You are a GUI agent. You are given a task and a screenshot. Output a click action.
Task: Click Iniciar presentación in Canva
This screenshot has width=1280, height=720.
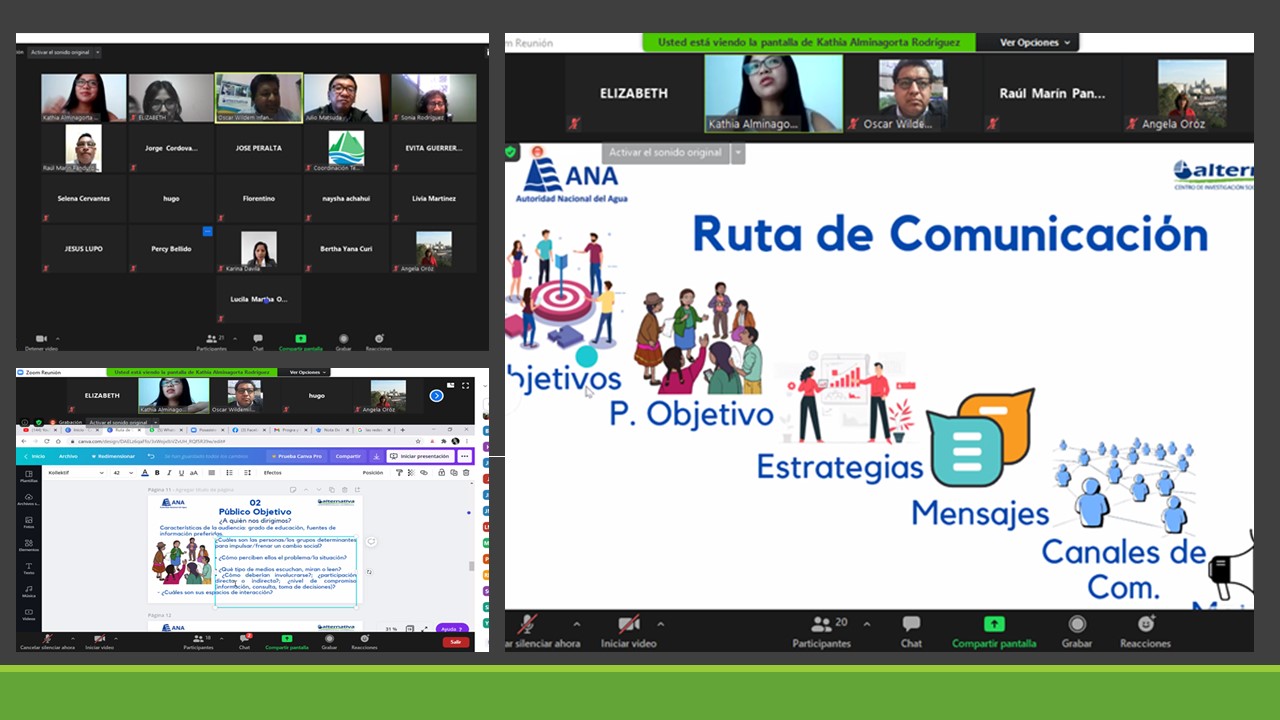click(x=420, y=456)
